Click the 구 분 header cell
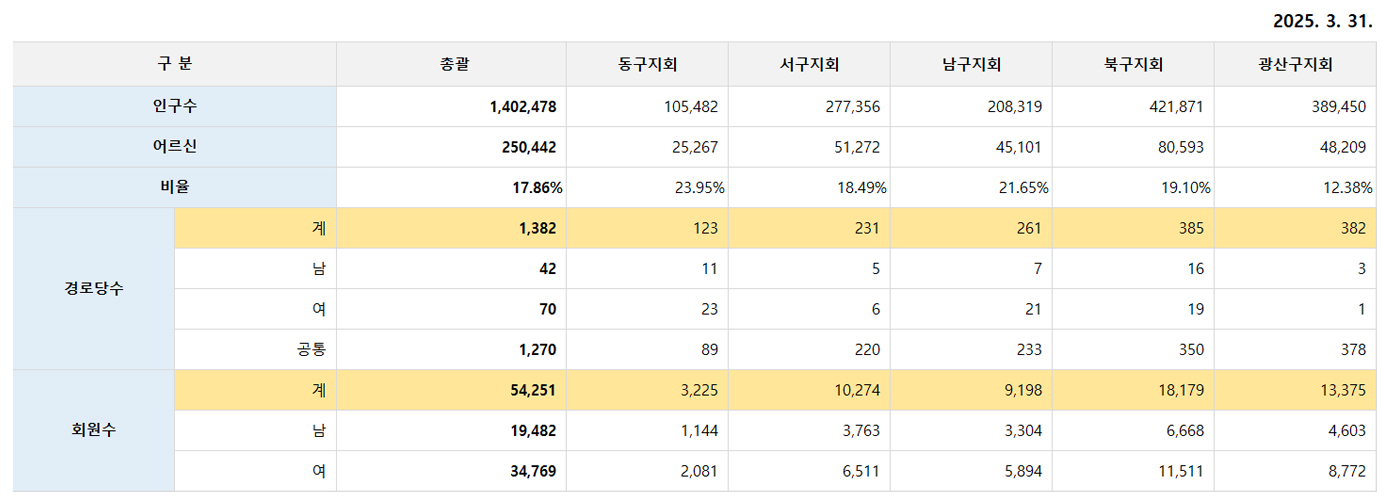The height and width of the screenshot is (500, 1400). (175, 64)
